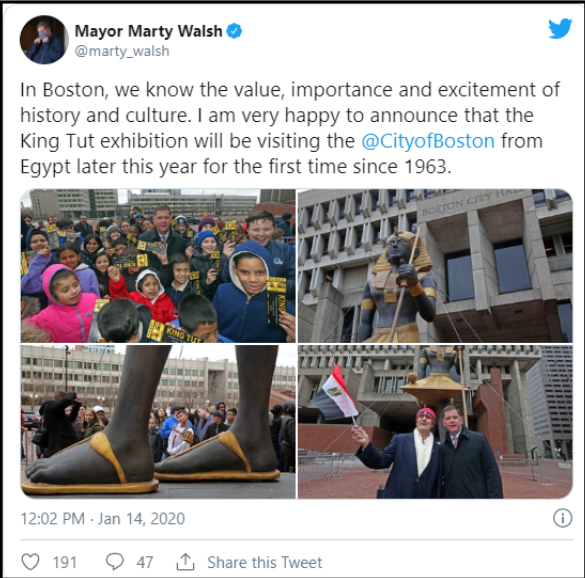Open photo of pharaoh statue at City Hall
Viewport: 585px width, 578px height.
435,266
